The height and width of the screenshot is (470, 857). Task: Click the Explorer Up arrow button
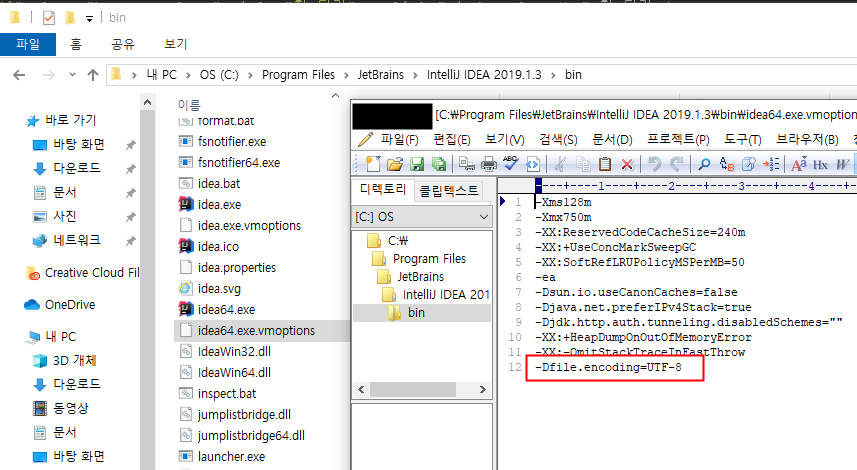pyautogui.click(x=93, y=75)
